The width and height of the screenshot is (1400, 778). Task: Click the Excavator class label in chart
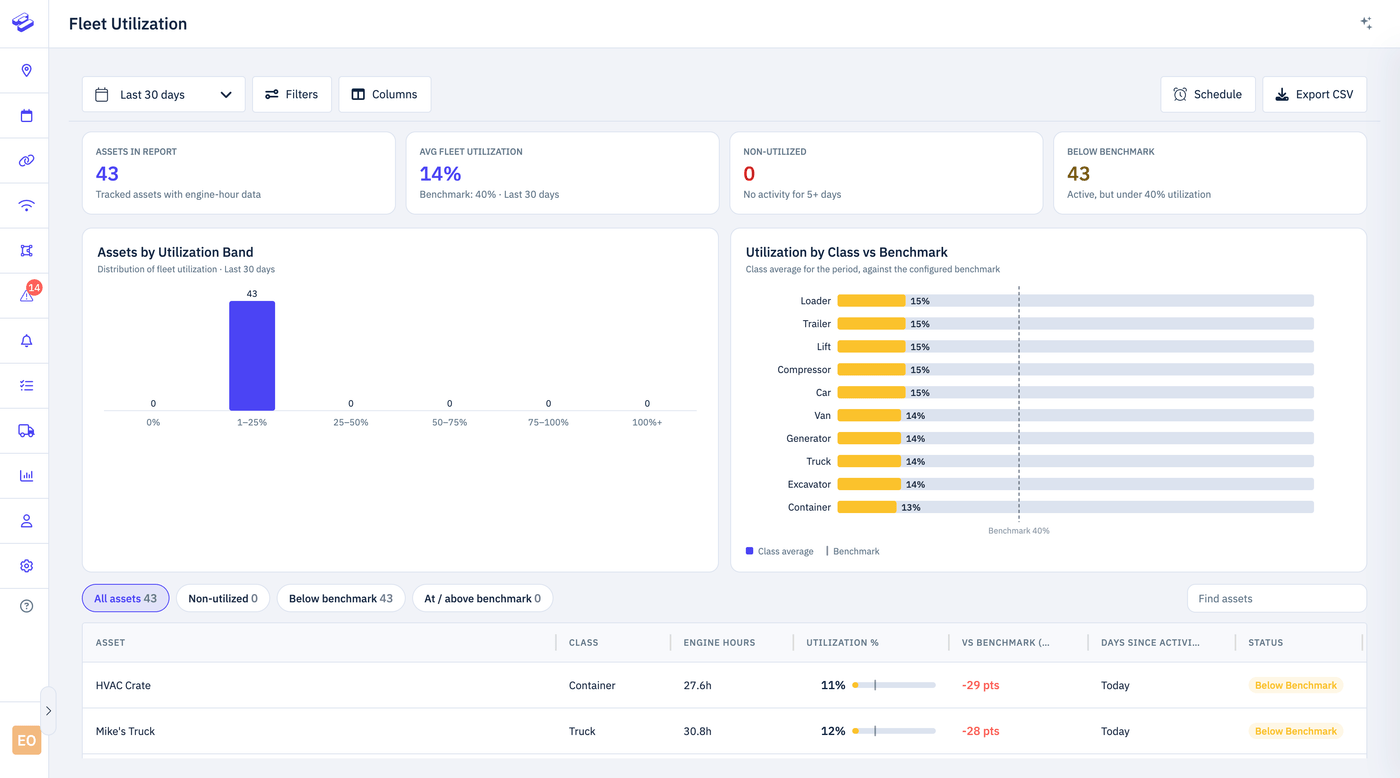(x=809, y=484)
